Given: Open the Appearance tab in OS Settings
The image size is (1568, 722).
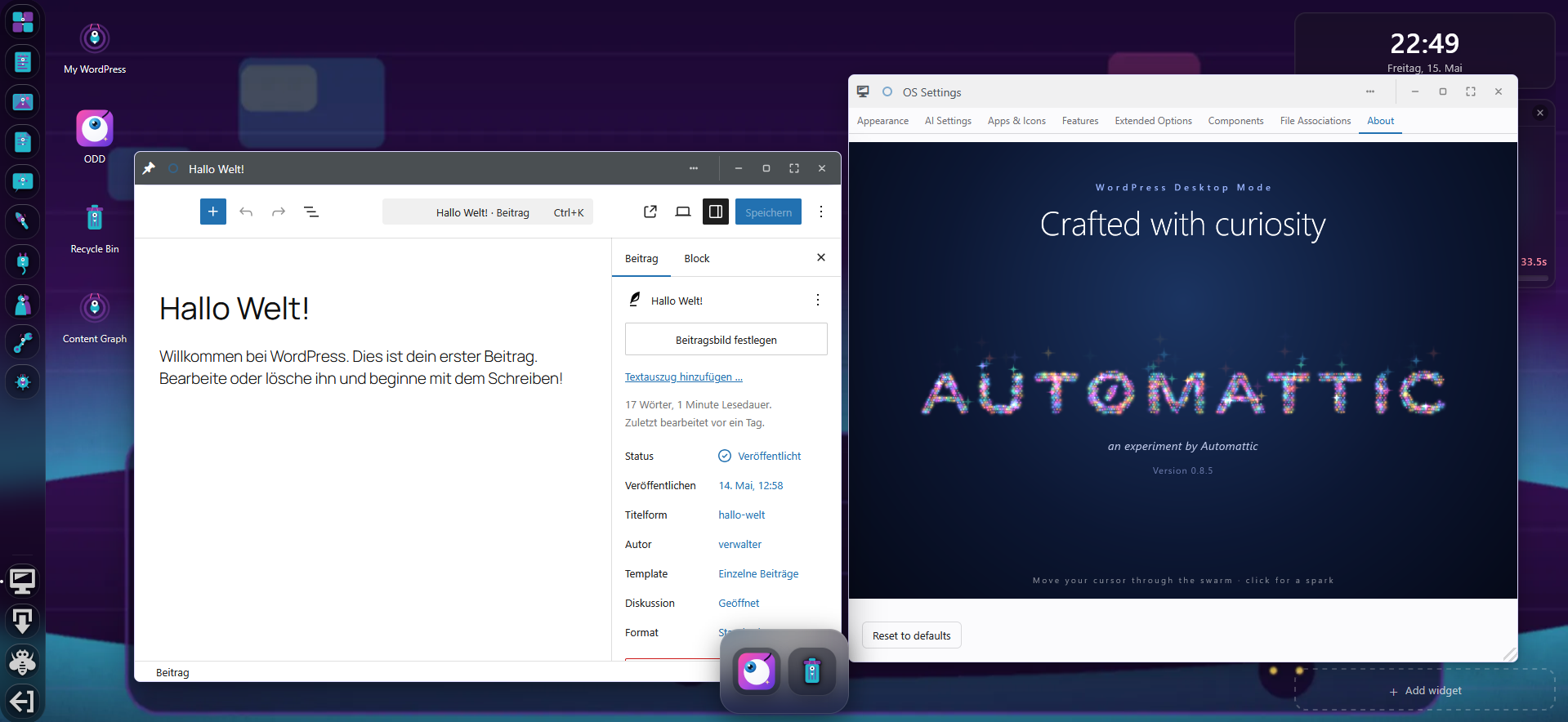Looking at the screenshot, I should click(x=882, y=121).
